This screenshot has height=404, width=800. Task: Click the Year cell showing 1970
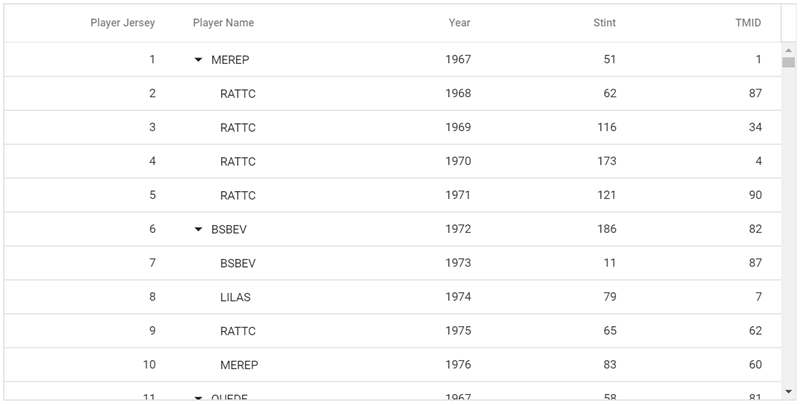point(458,161)
